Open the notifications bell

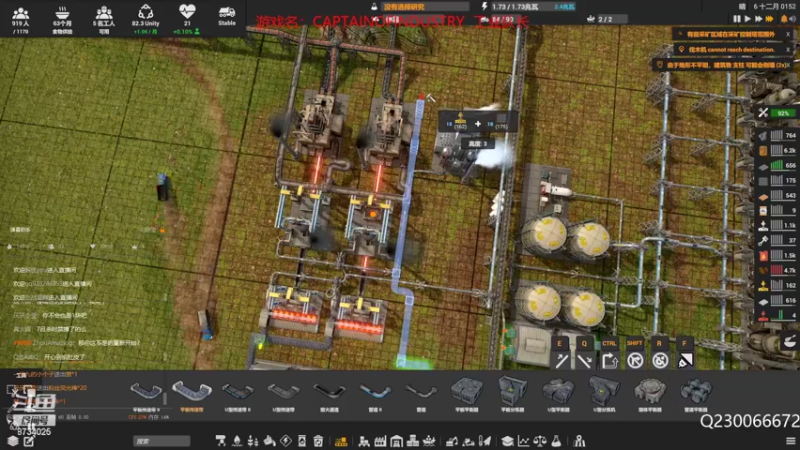tap(784, 19)
